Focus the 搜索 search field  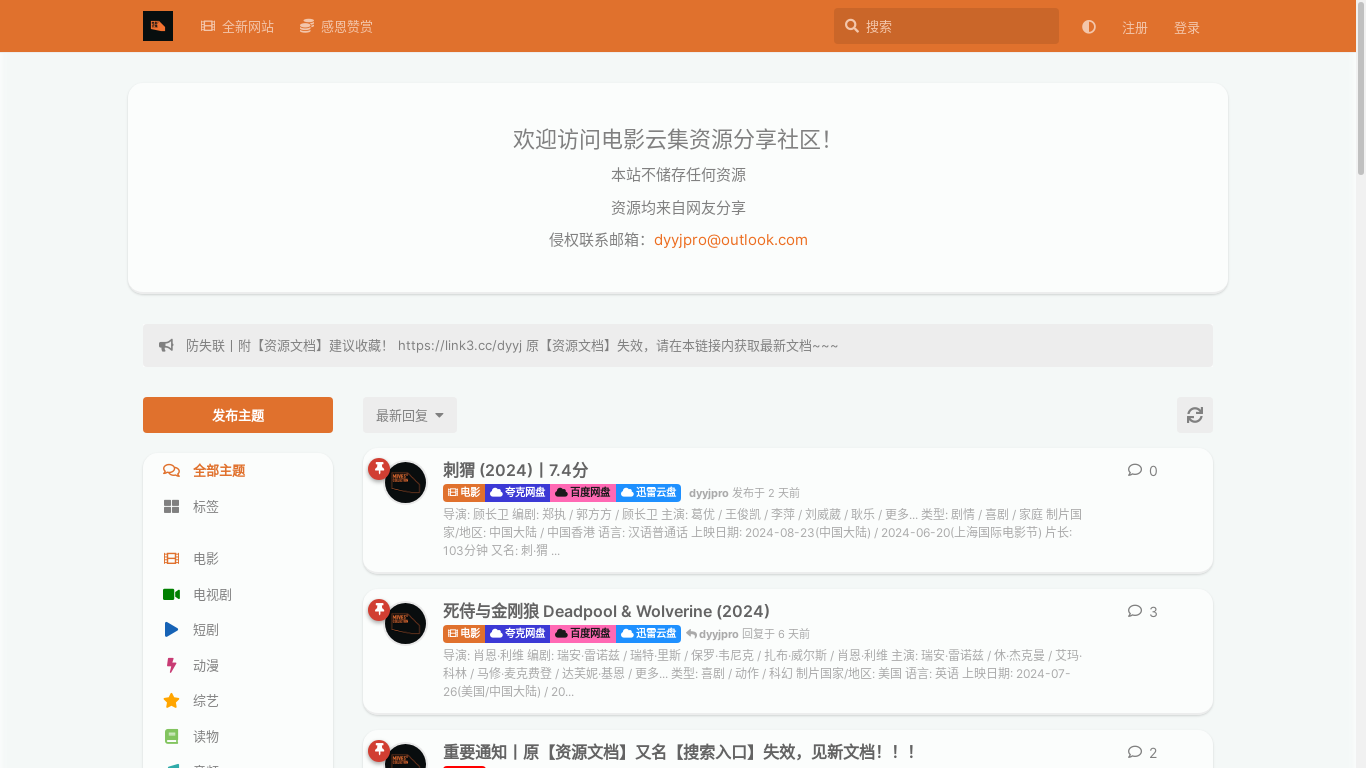pos(946,26)
